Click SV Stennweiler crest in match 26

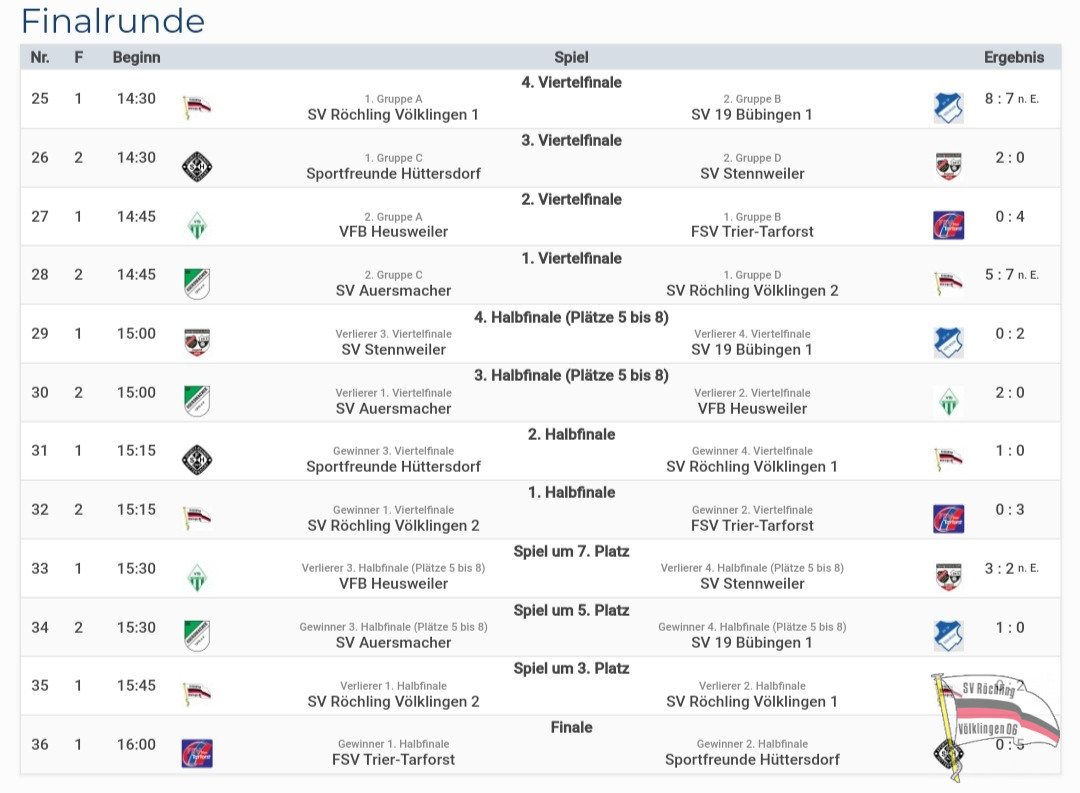tap(948, 167)
